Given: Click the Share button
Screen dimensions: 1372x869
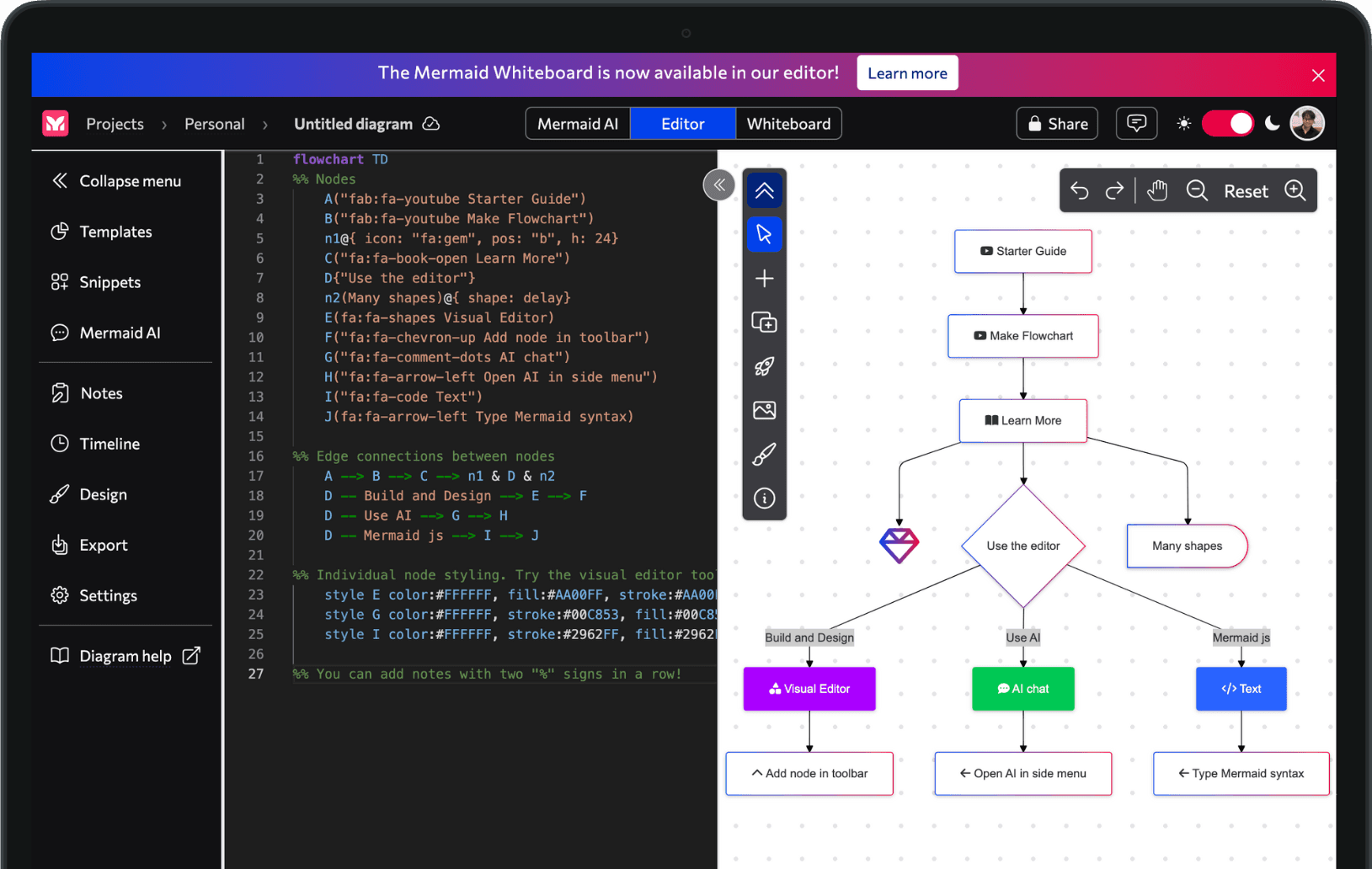Looking at the screenshot, I should click(1058, 124).
